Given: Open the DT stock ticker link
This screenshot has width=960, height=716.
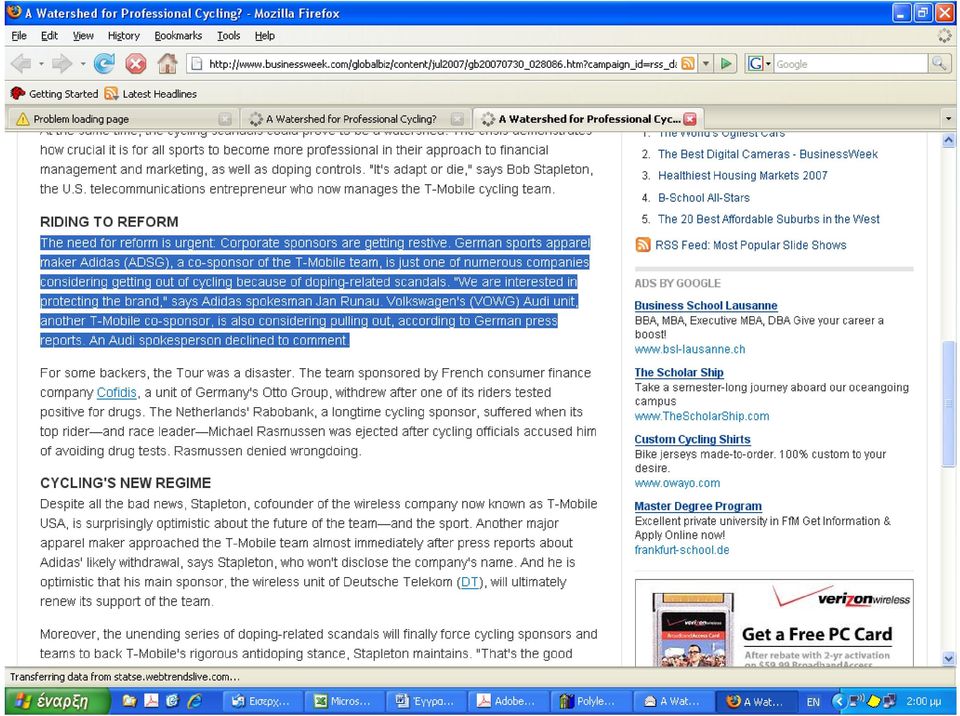Looking at the screenshot, I should [x=470, y=582].
